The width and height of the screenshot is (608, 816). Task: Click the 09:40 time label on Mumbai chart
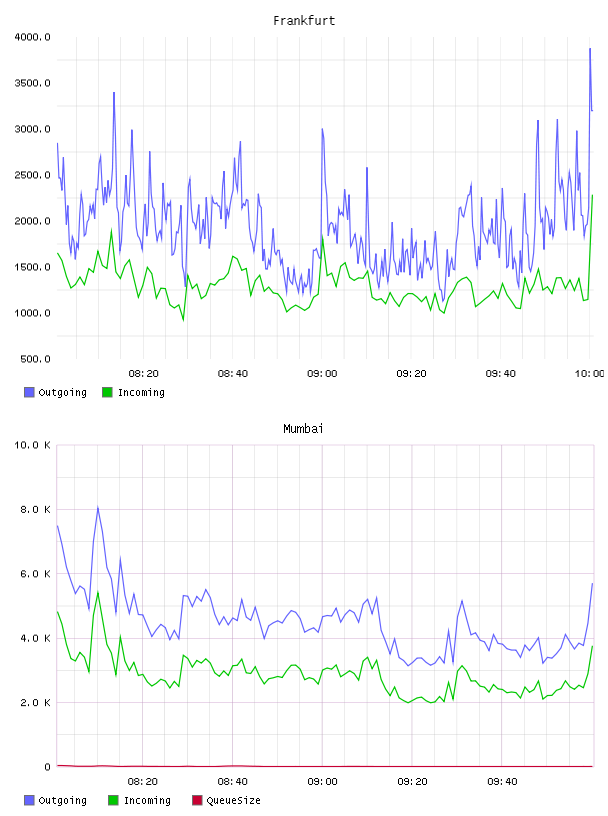tap(502, 782)
